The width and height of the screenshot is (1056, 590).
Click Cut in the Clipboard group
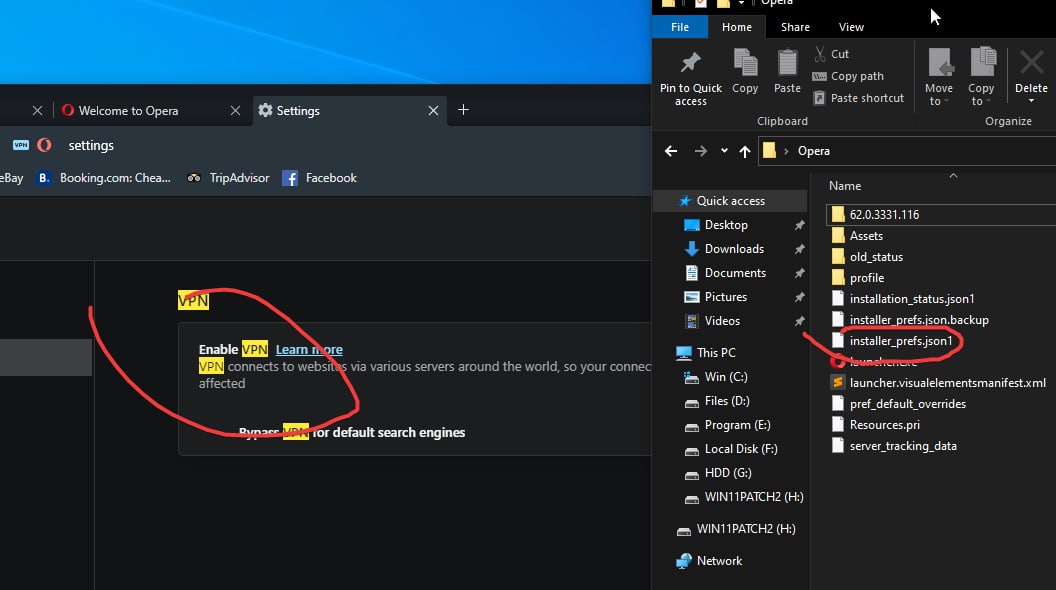[x=831, y=54]
